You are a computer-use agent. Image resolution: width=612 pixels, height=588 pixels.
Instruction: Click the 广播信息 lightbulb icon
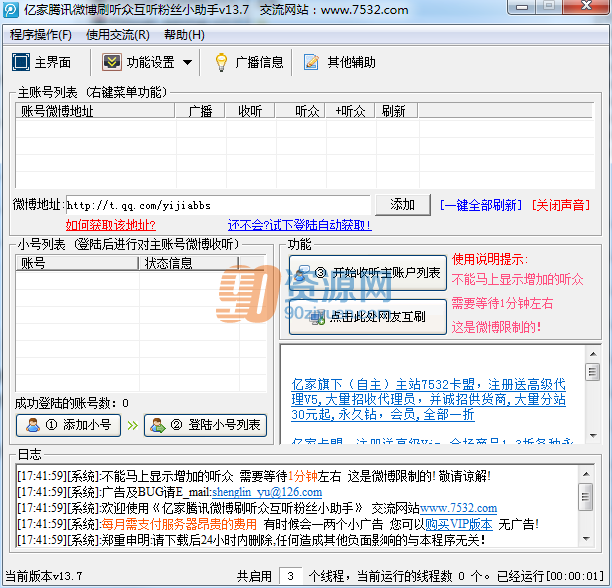(x=221, y=62)
